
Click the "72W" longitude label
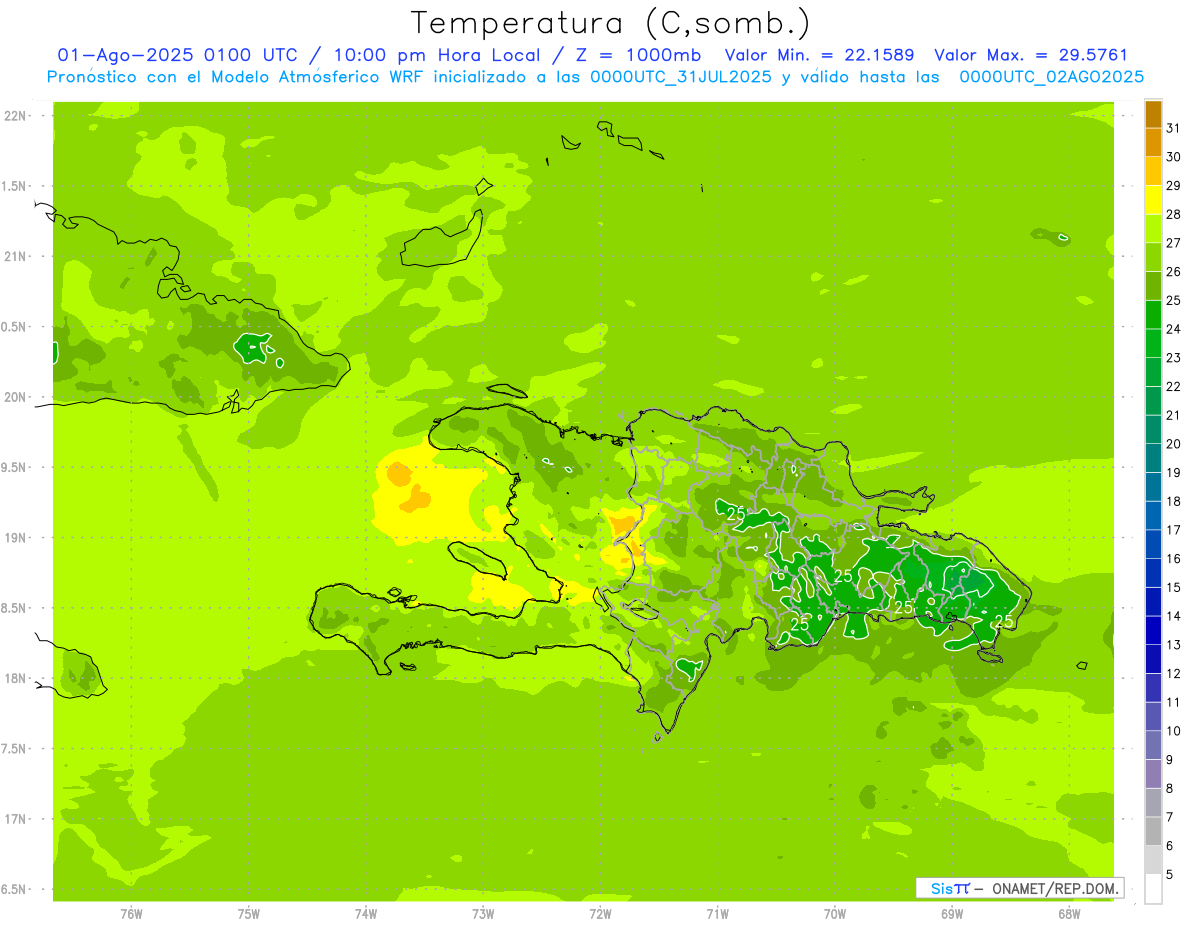[x=600, y=913]
